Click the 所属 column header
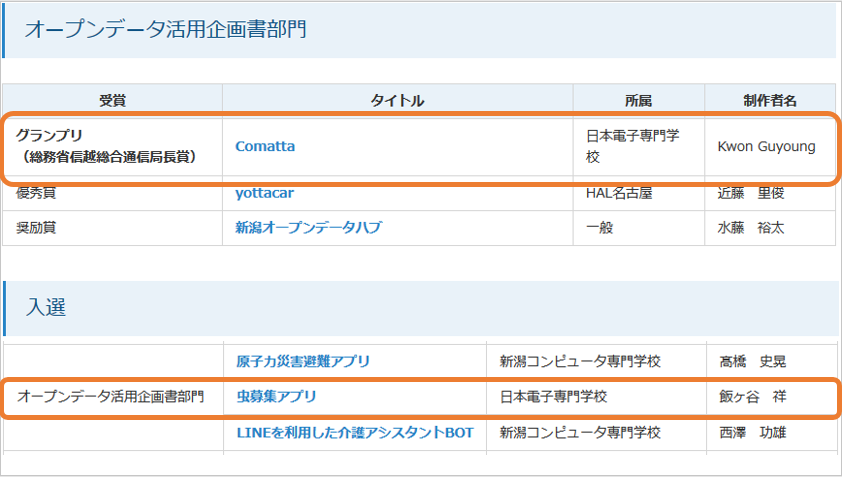This screenshot has height=477, width=842. tap(638, 100)
